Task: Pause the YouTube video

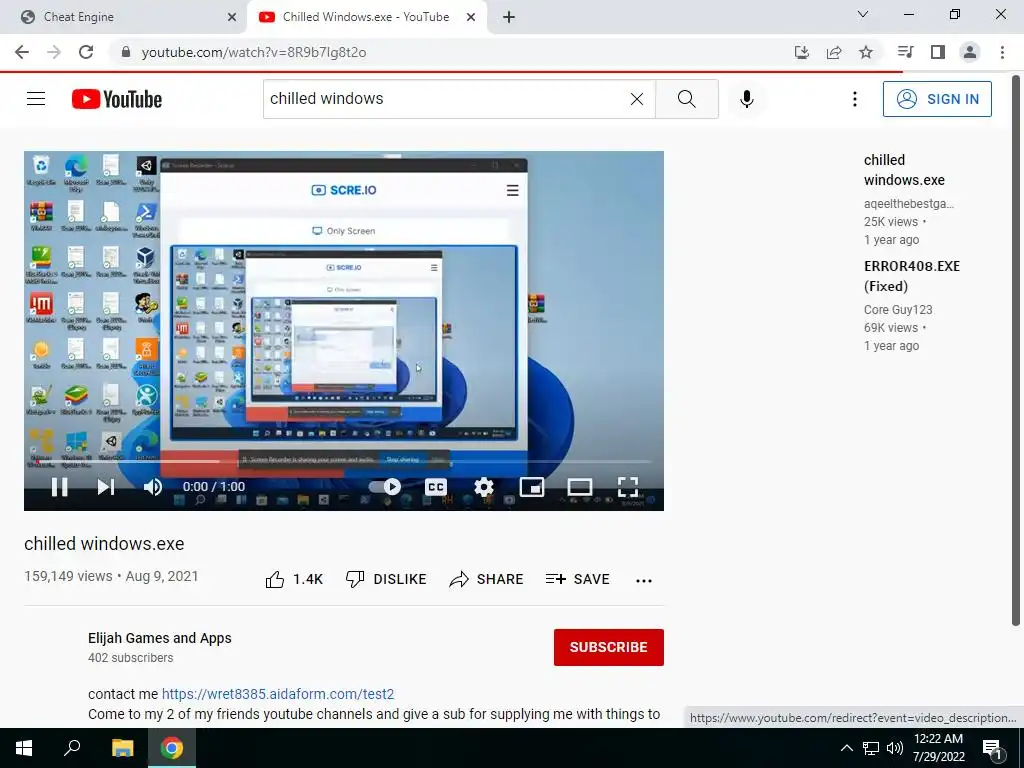Action: (x=59, y=487)
